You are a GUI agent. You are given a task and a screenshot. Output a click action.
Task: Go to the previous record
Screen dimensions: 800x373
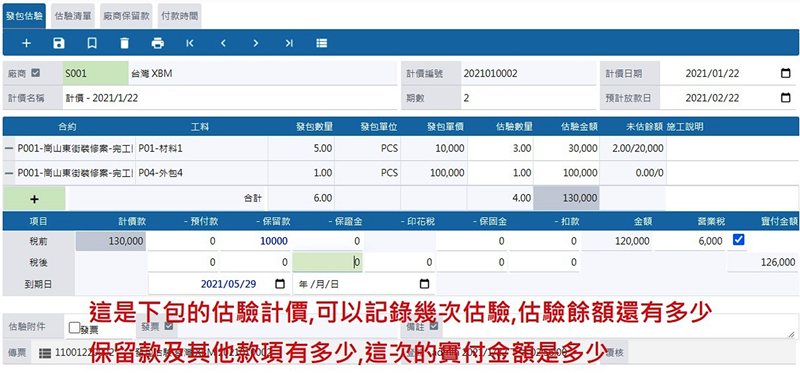(223, 43)
